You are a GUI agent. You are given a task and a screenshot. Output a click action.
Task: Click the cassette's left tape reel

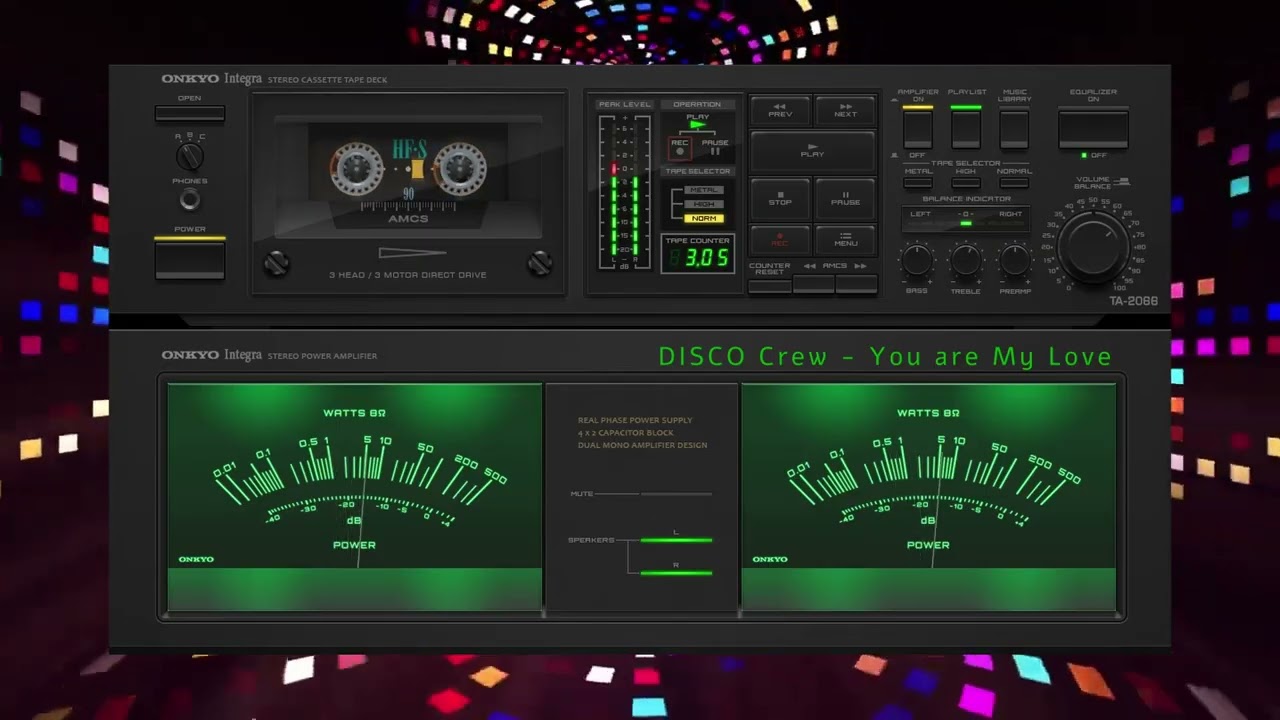358,168
